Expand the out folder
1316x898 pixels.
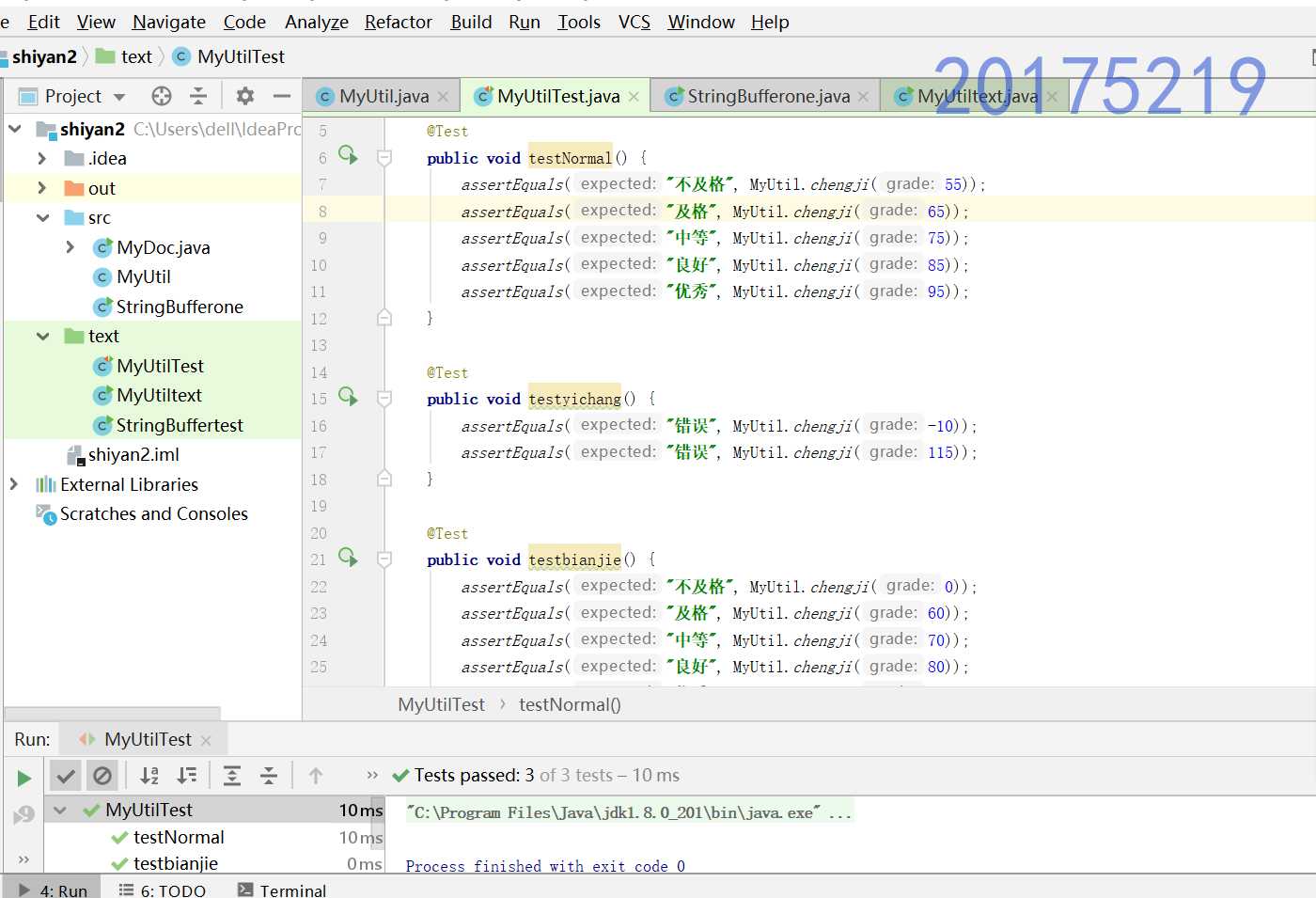(x=42, y=188)
